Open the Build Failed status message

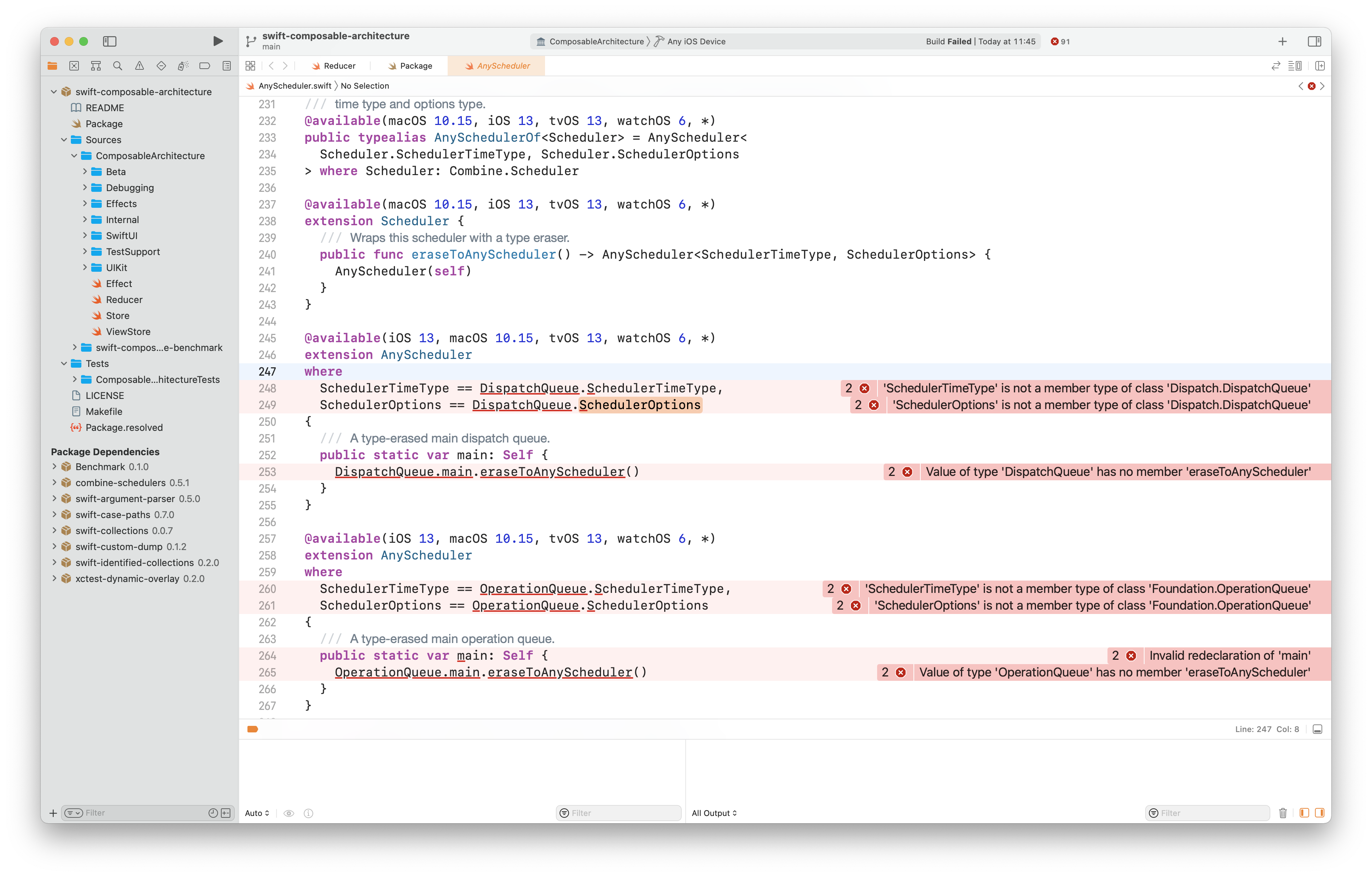pos(980,41)
